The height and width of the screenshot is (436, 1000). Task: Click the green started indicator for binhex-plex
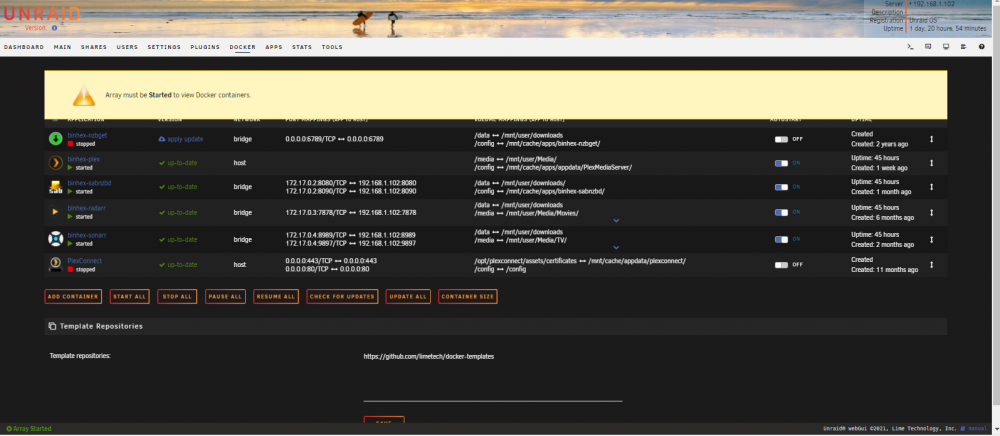(71, 168)
